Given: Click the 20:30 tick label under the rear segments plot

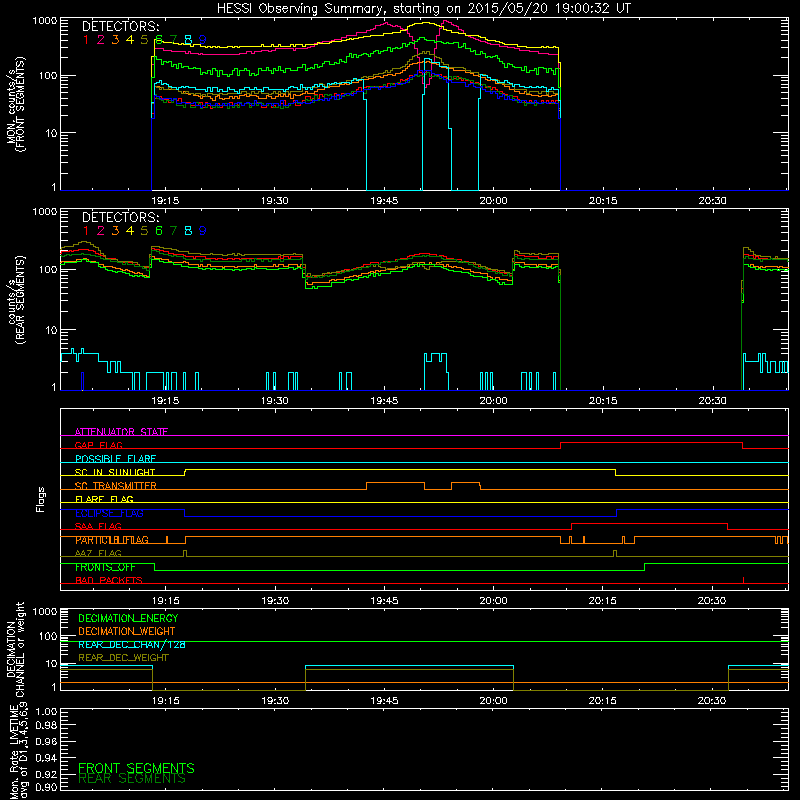Looking at the screenshot, I should point(712,401).
